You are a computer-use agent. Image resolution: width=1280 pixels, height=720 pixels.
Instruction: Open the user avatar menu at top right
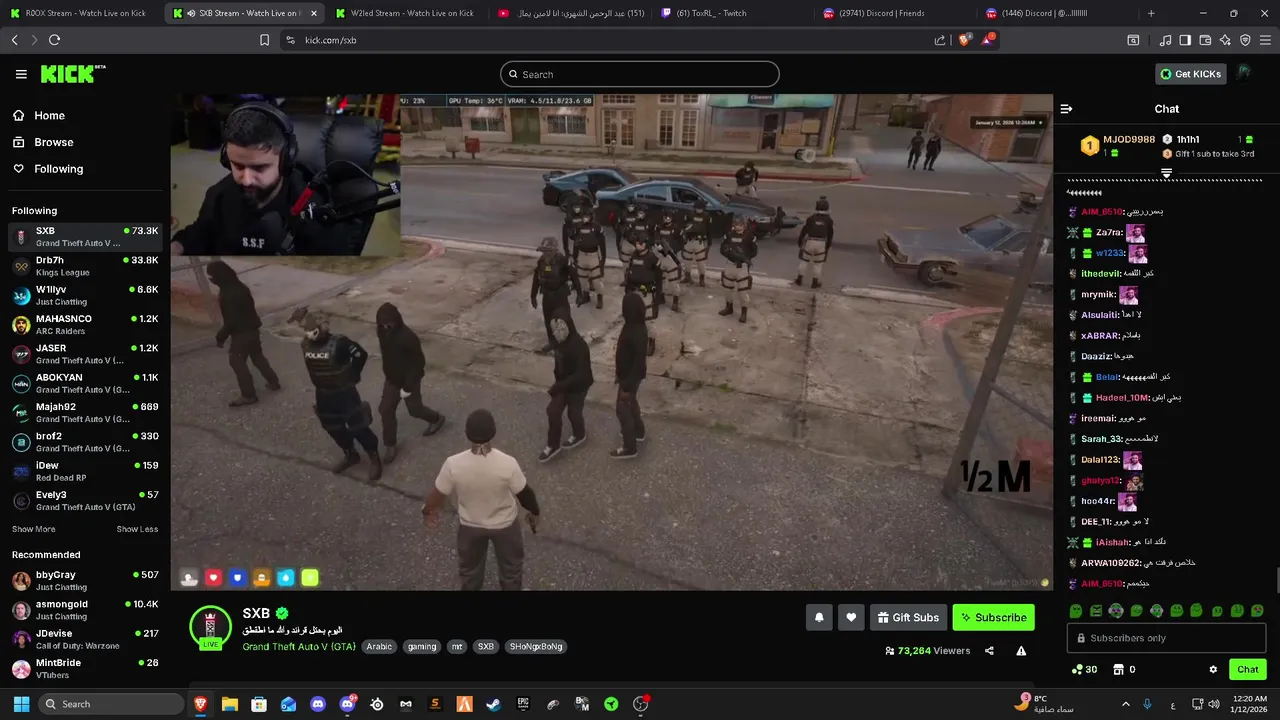pyautogui.click(x=1244, y=74)
